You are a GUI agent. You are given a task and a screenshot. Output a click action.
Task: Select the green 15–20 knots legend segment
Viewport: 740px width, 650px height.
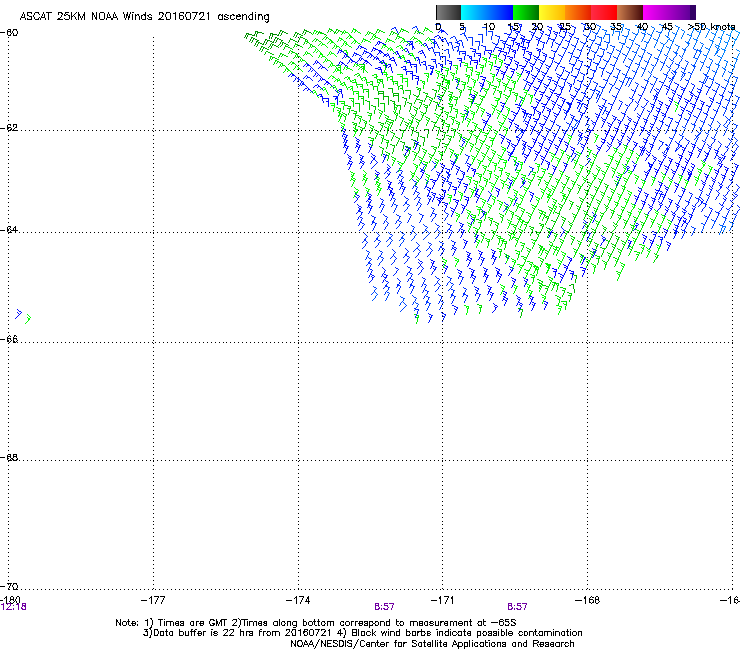pos(526,12)
